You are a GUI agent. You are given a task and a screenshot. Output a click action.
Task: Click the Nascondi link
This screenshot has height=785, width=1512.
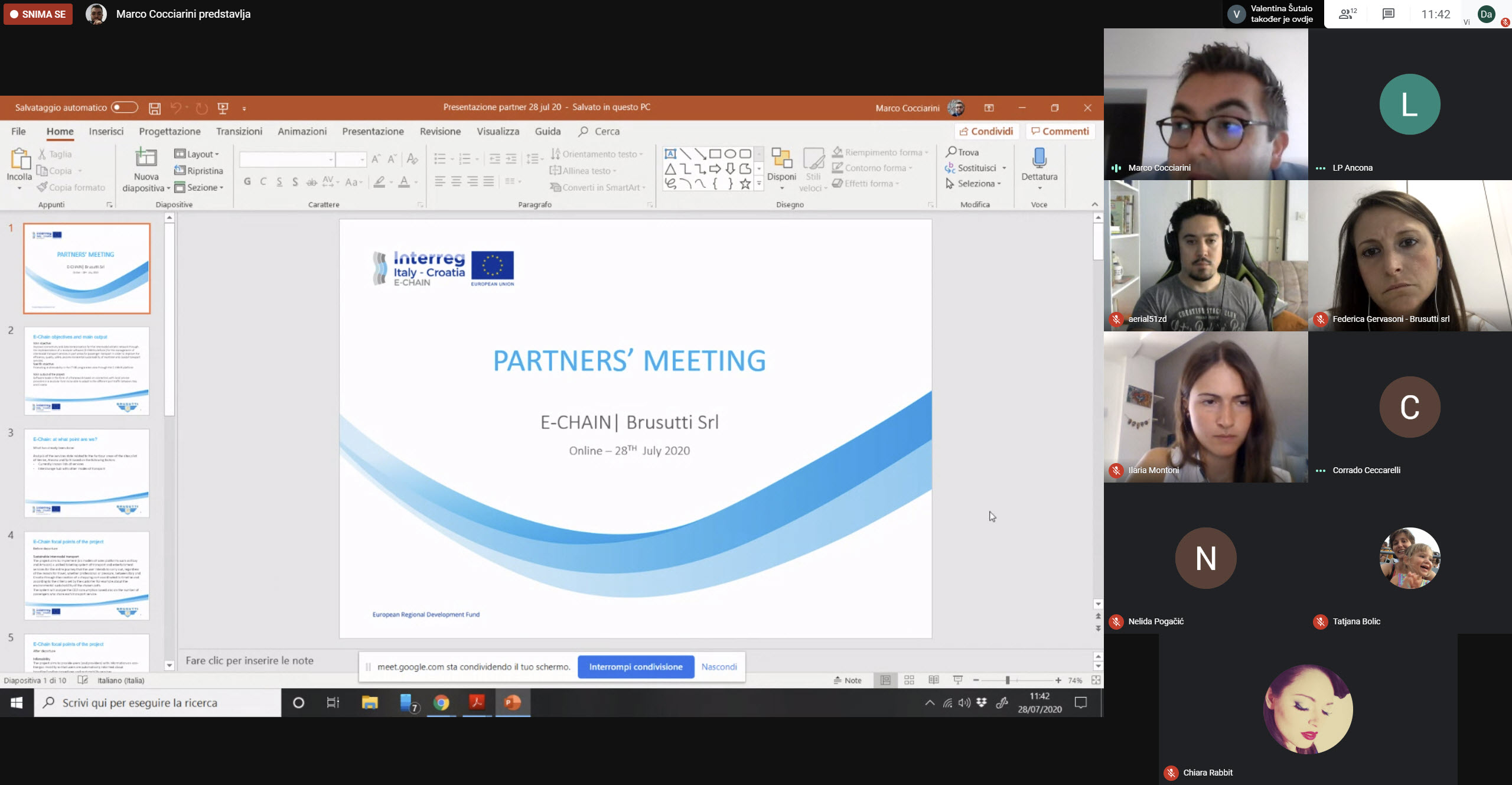coord(719,667)
